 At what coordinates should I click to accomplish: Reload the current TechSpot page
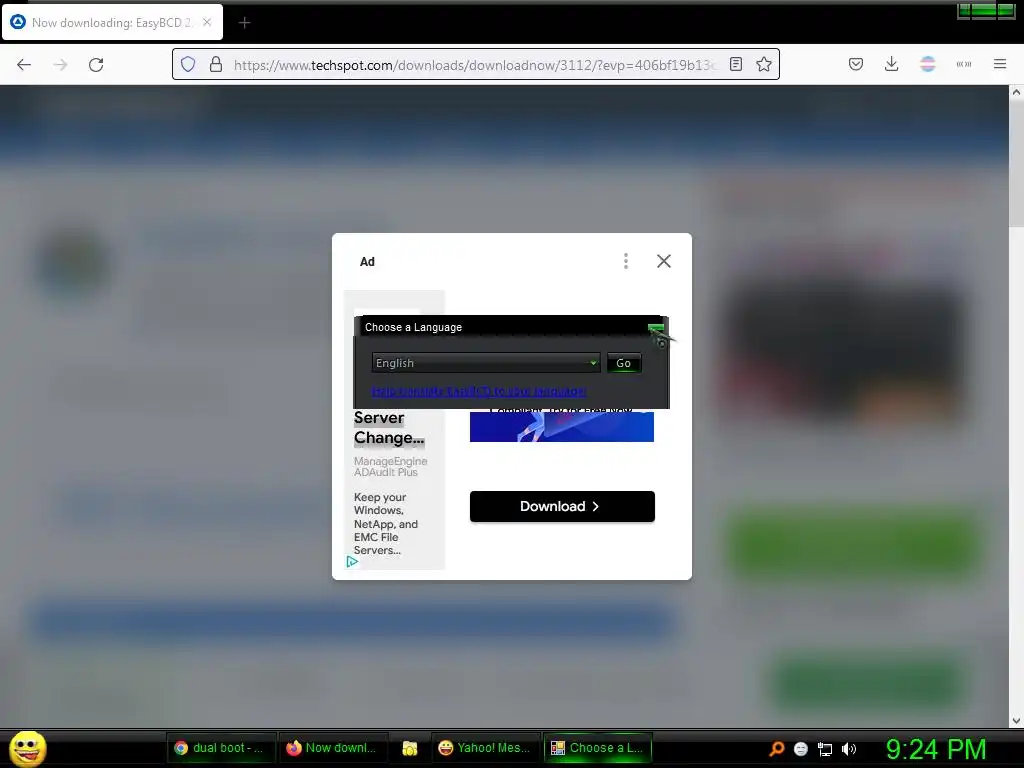click(x=96, y=65)
